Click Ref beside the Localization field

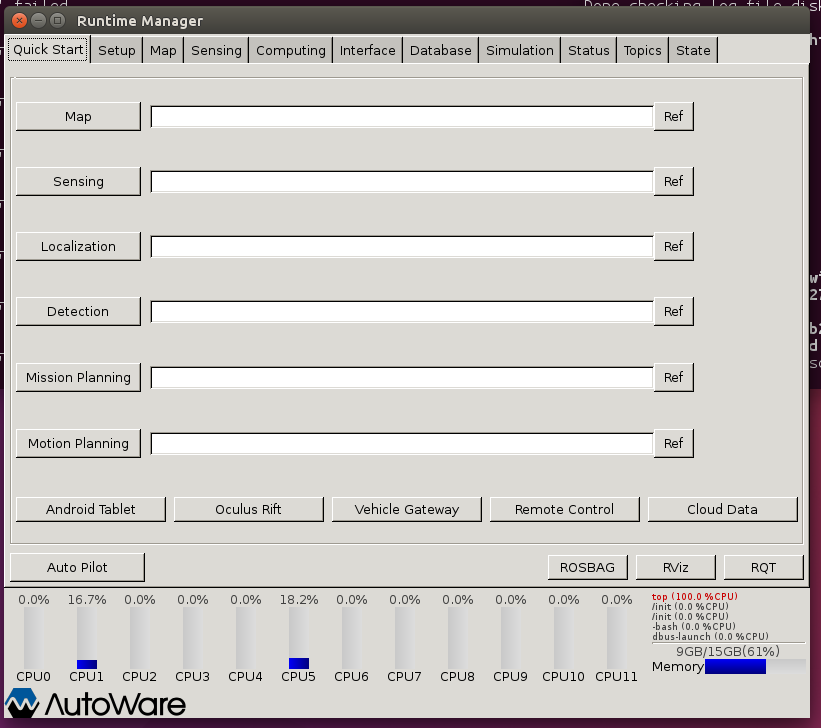673,246
